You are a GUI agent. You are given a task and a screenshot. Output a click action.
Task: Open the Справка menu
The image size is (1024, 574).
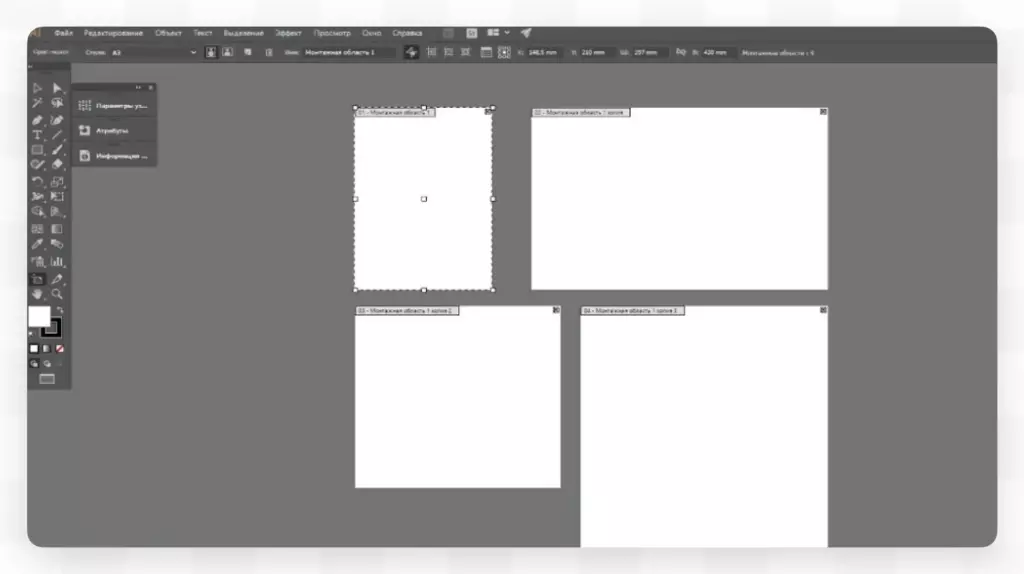tap(407, 33)
